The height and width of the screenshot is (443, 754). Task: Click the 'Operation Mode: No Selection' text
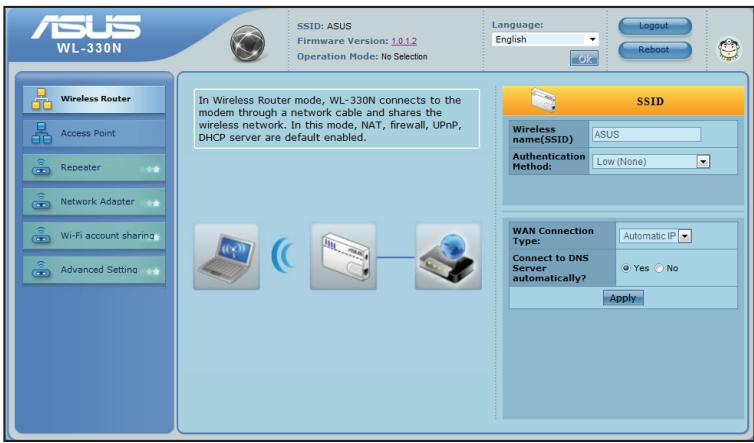point(362,57)
